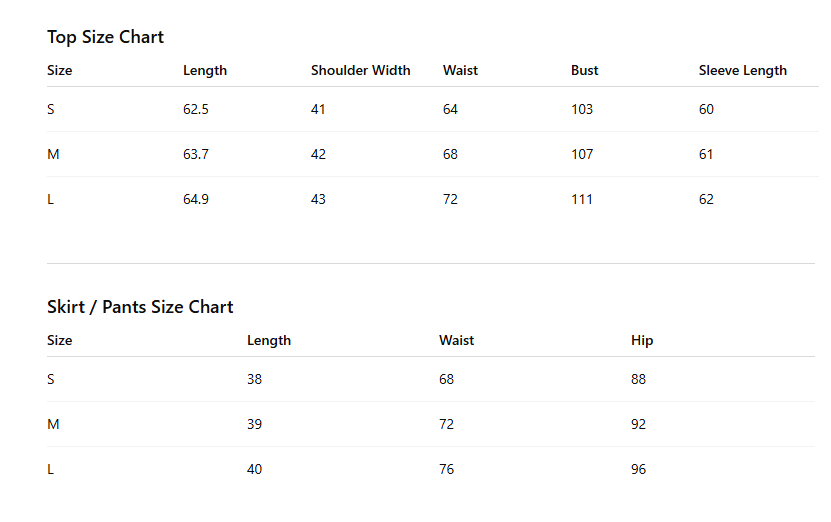The width and height of the screenshot is (831, 522).
Task: Click top size S length value 62.5
Action: coord(196,109)
